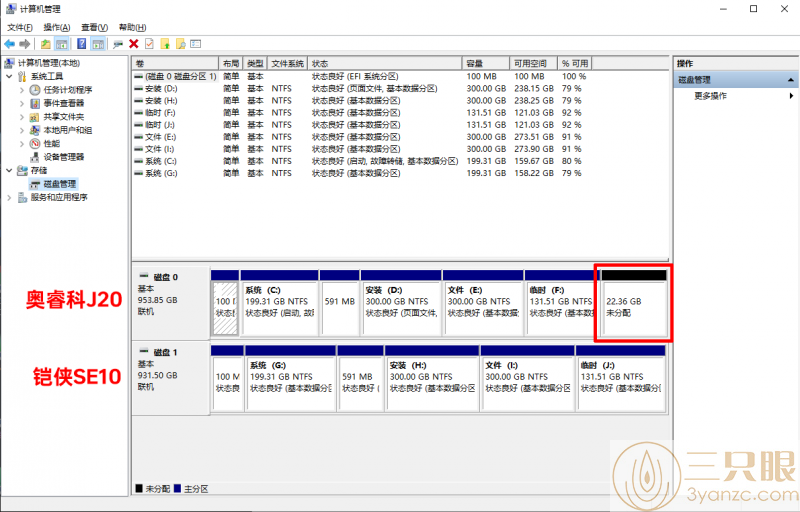Open 设备管理器 tree item

click(64, 157)
